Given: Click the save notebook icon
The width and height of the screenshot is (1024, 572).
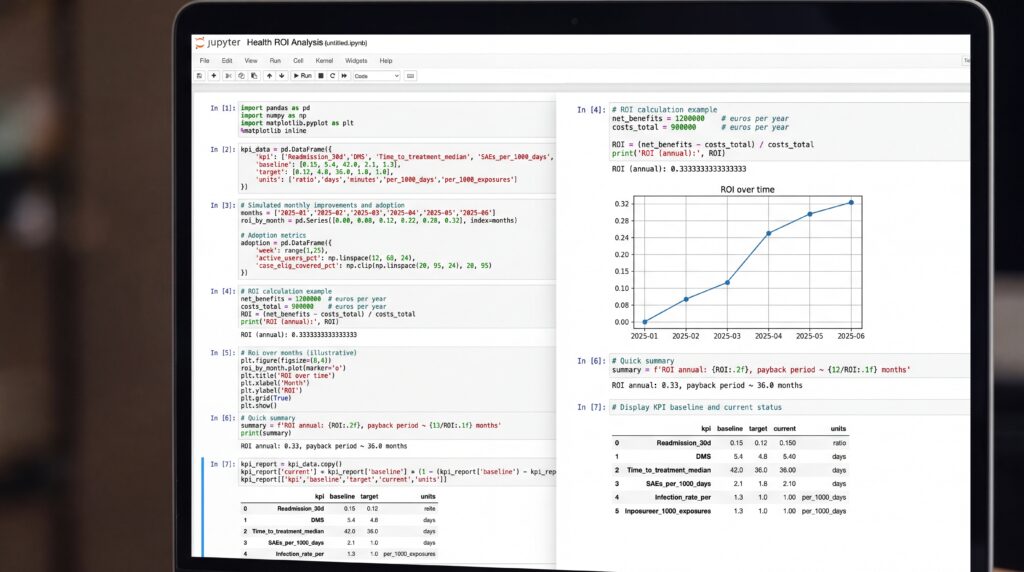Looking at the screenshot, I should coord(200,76).
